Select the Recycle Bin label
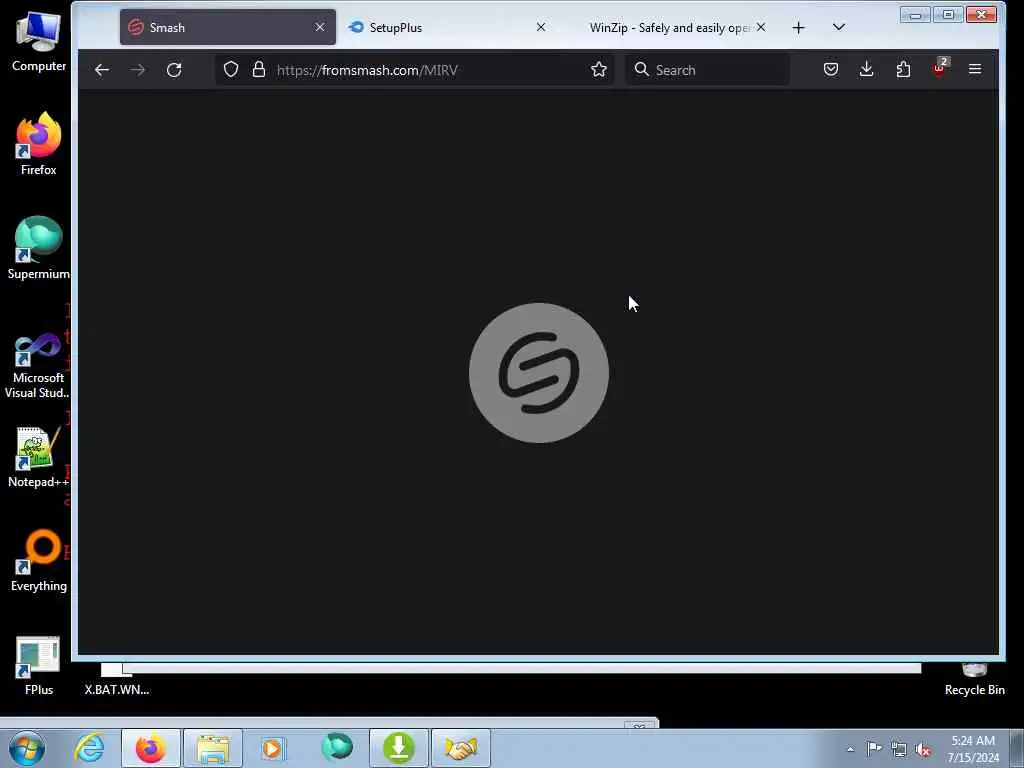Viewport: 1024px width, 768px height. click(x=974, y=690)
